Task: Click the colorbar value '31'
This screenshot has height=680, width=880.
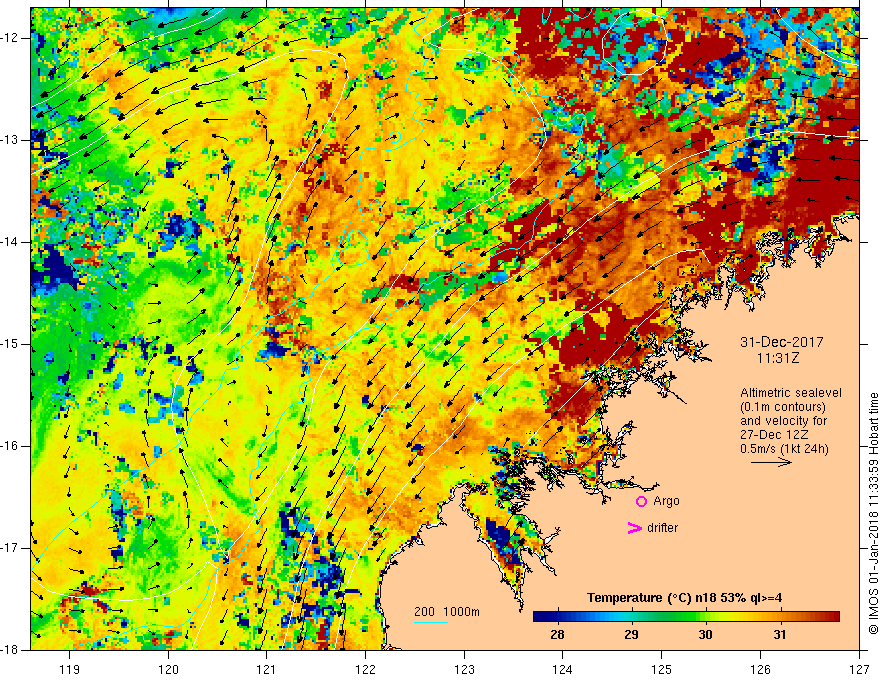Action: 780,635
